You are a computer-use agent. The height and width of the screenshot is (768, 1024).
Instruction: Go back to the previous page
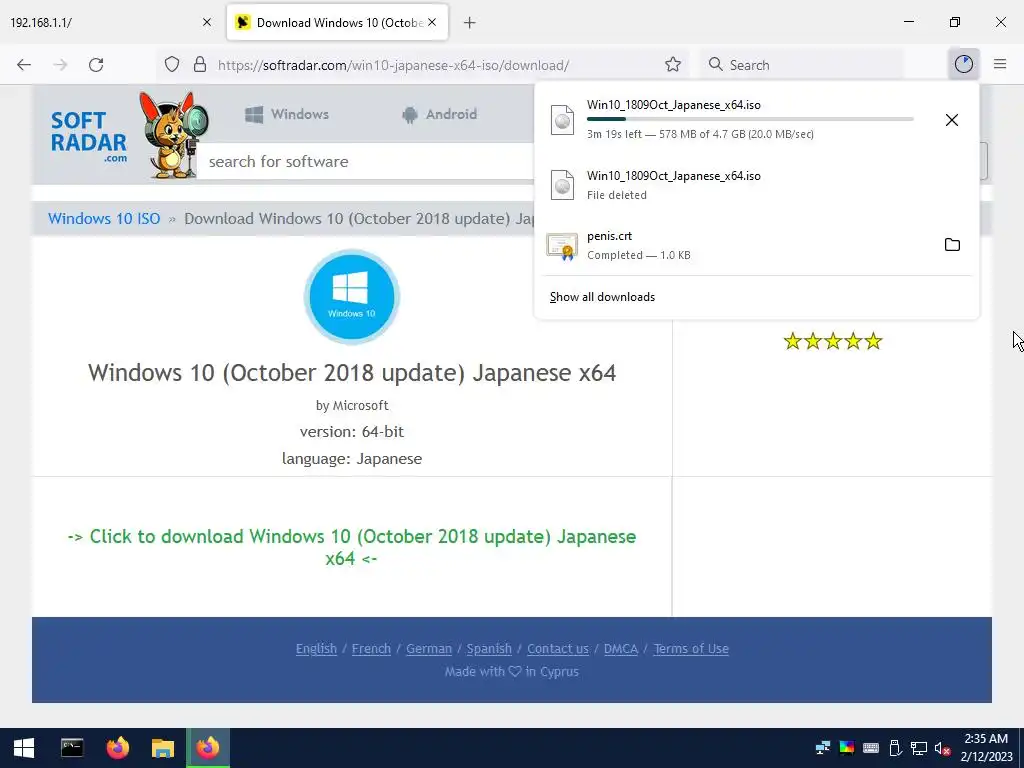pos(24,65)
